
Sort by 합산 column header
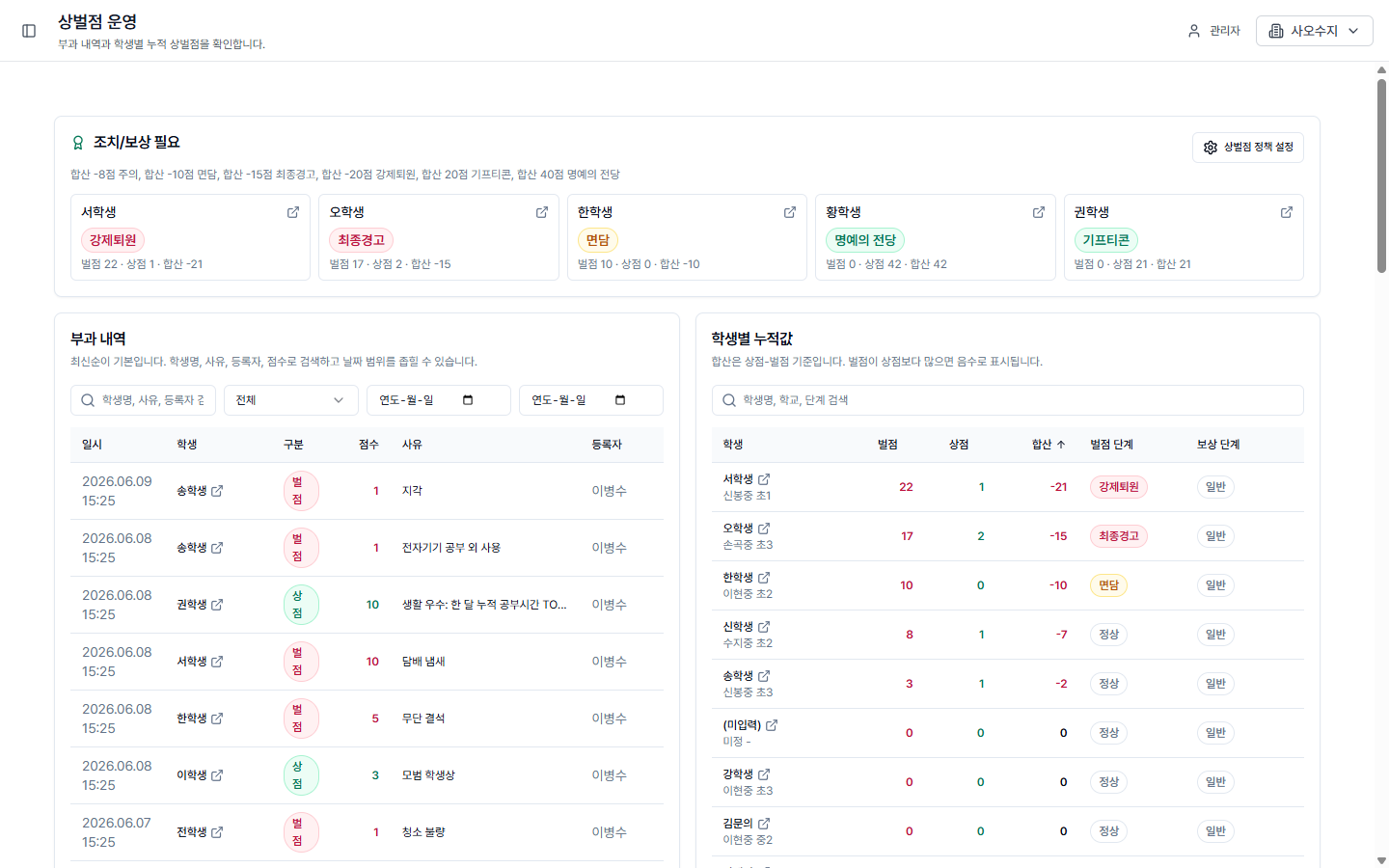(1048, 445)
